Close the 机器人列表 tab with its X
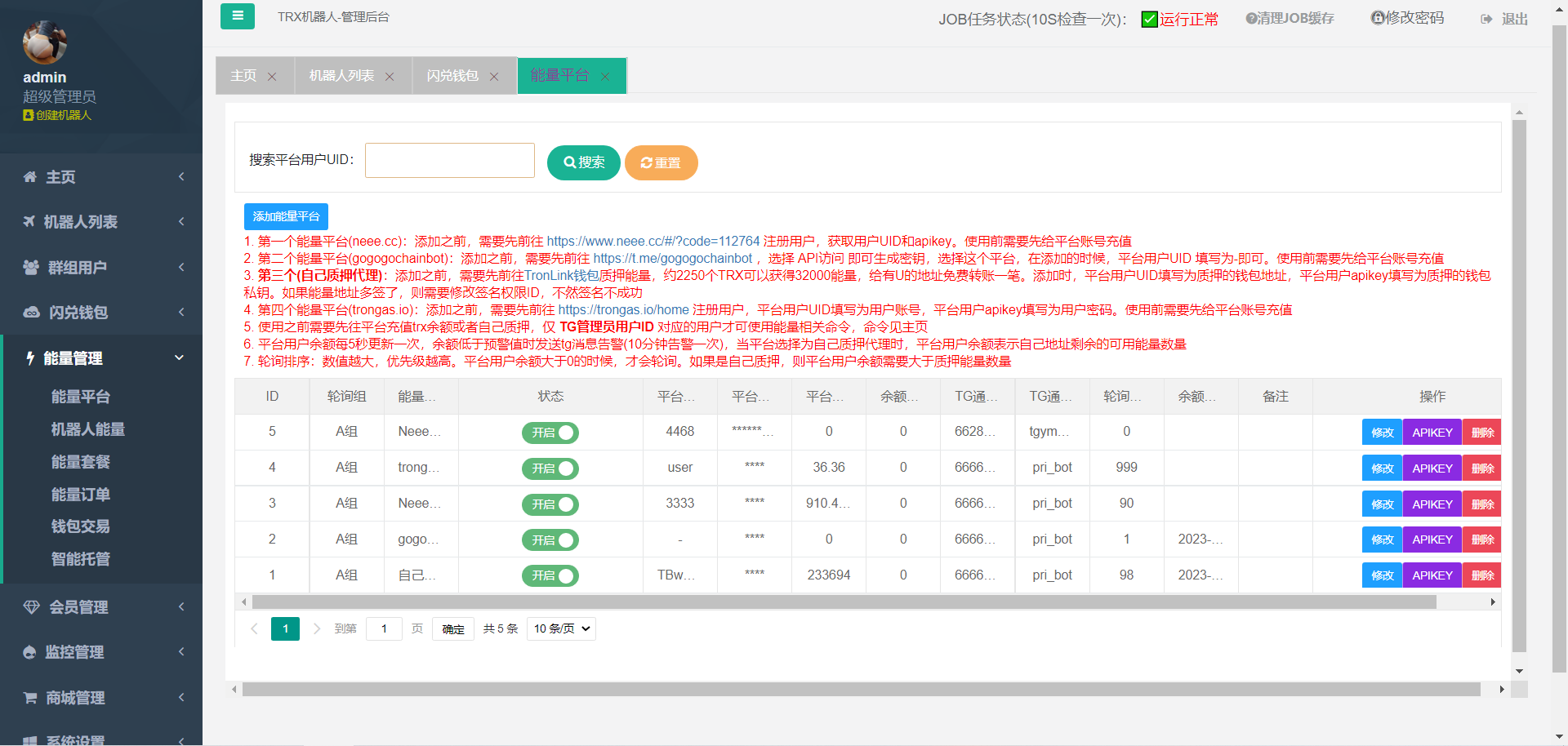The image size is (1568, 746). [390, 77]
